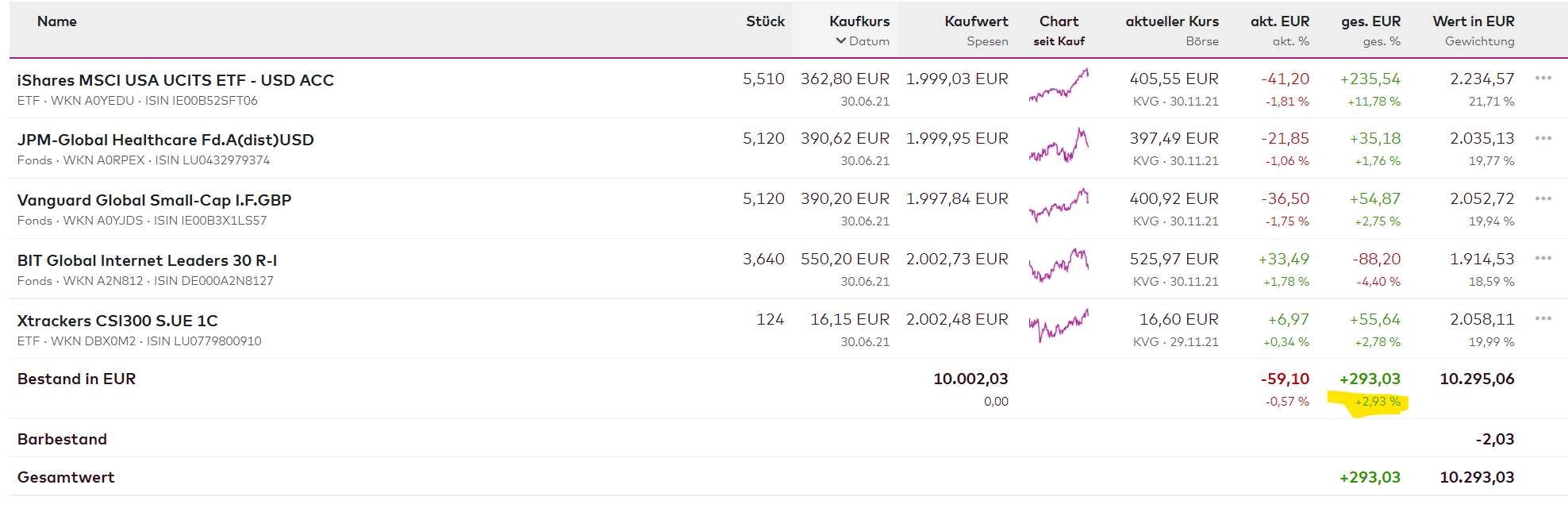Image resolution: width=1568 pixels, height=508 pixels.
Task: Sort the table by Name column
Action: click(x=57, y=21)
